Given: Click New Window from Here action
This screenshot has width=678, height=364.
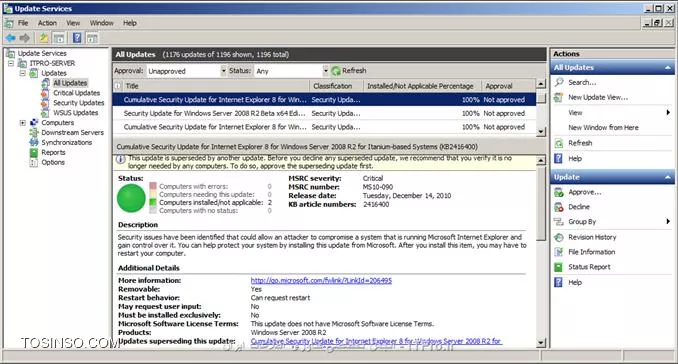Looking at the screenshot, I should [603, 128].
